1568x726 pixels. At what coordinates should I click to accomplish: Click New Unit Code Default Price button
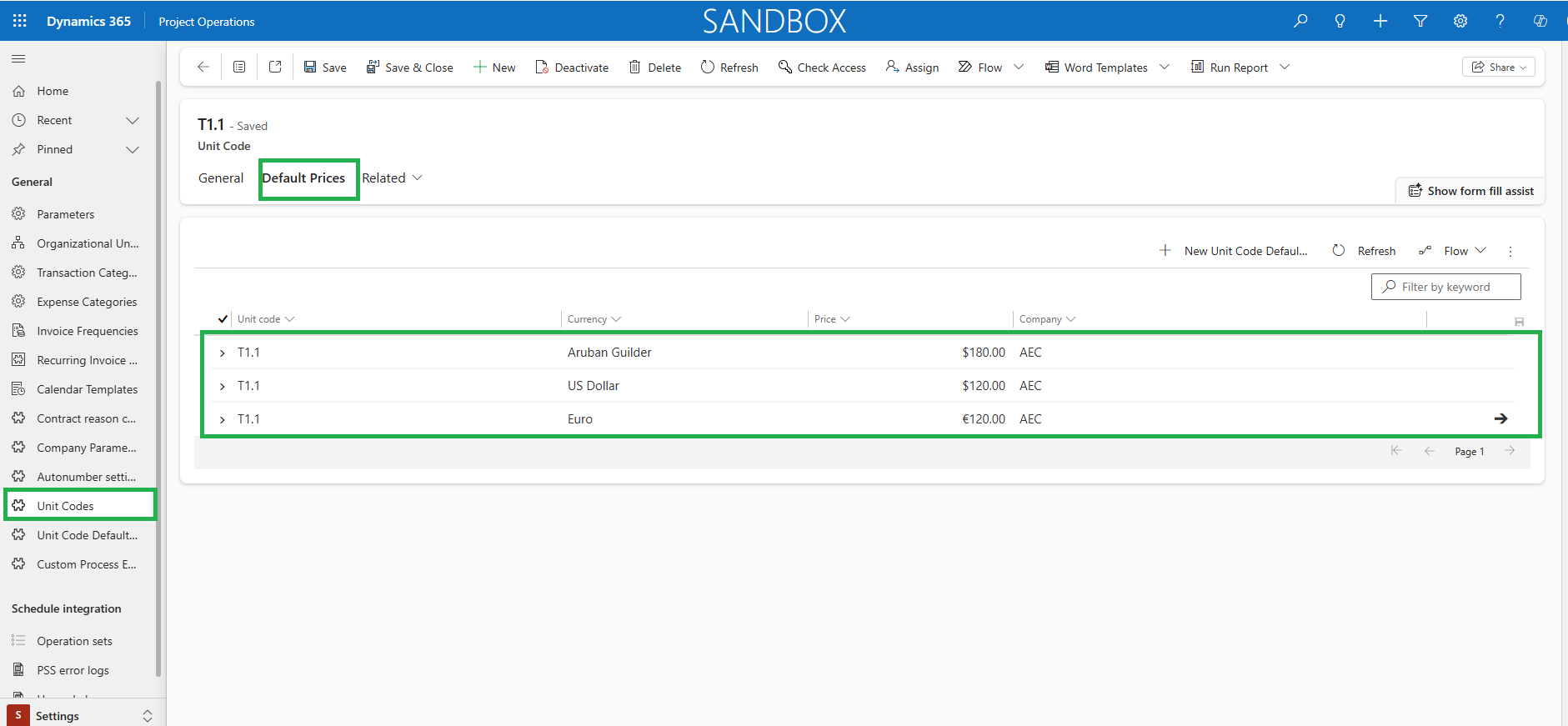click(1233, 251)
